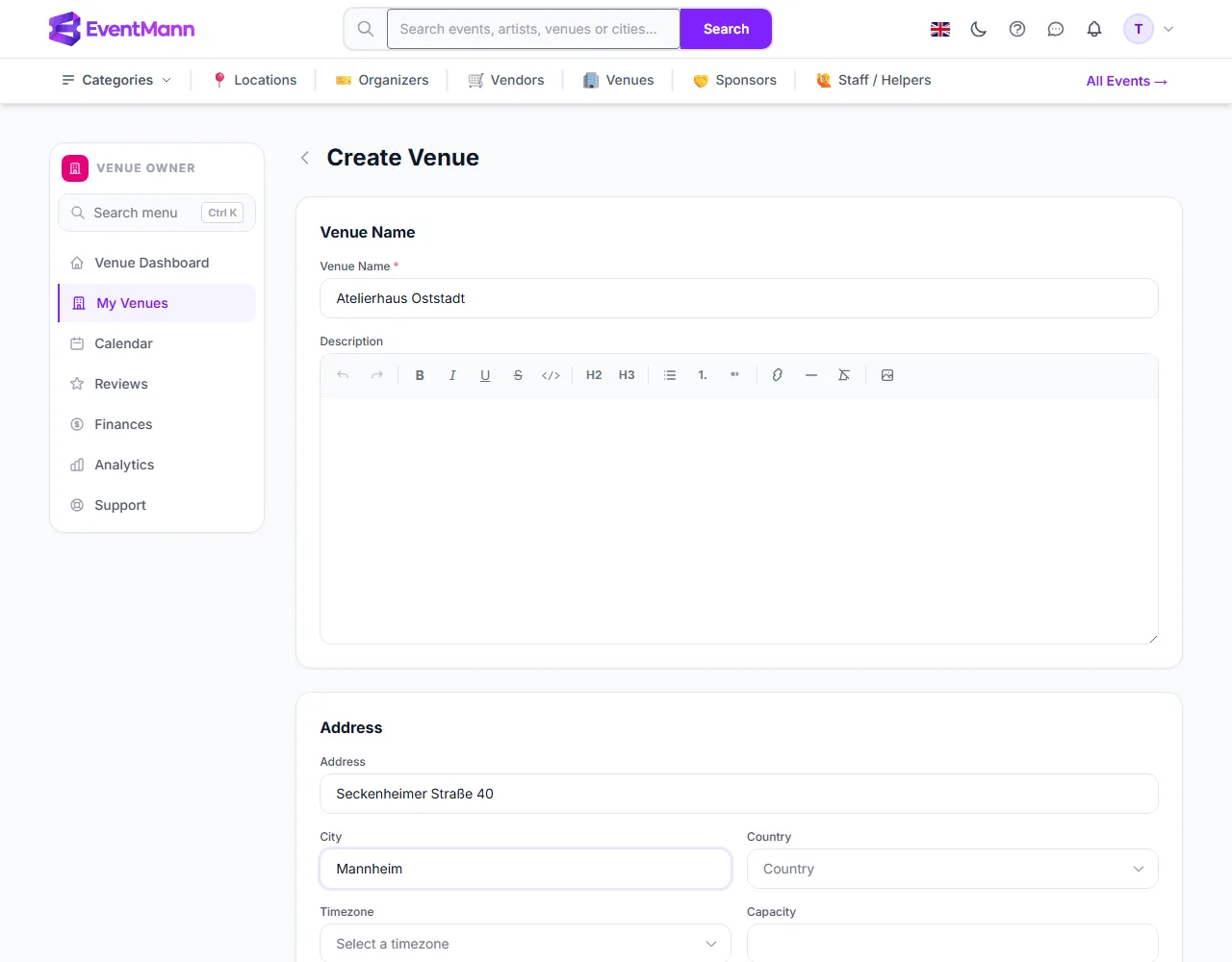Screen dimensions: 1232x962
Task: Open Venue Dashboard in sidebar
Action: click(x=157, y=263)
